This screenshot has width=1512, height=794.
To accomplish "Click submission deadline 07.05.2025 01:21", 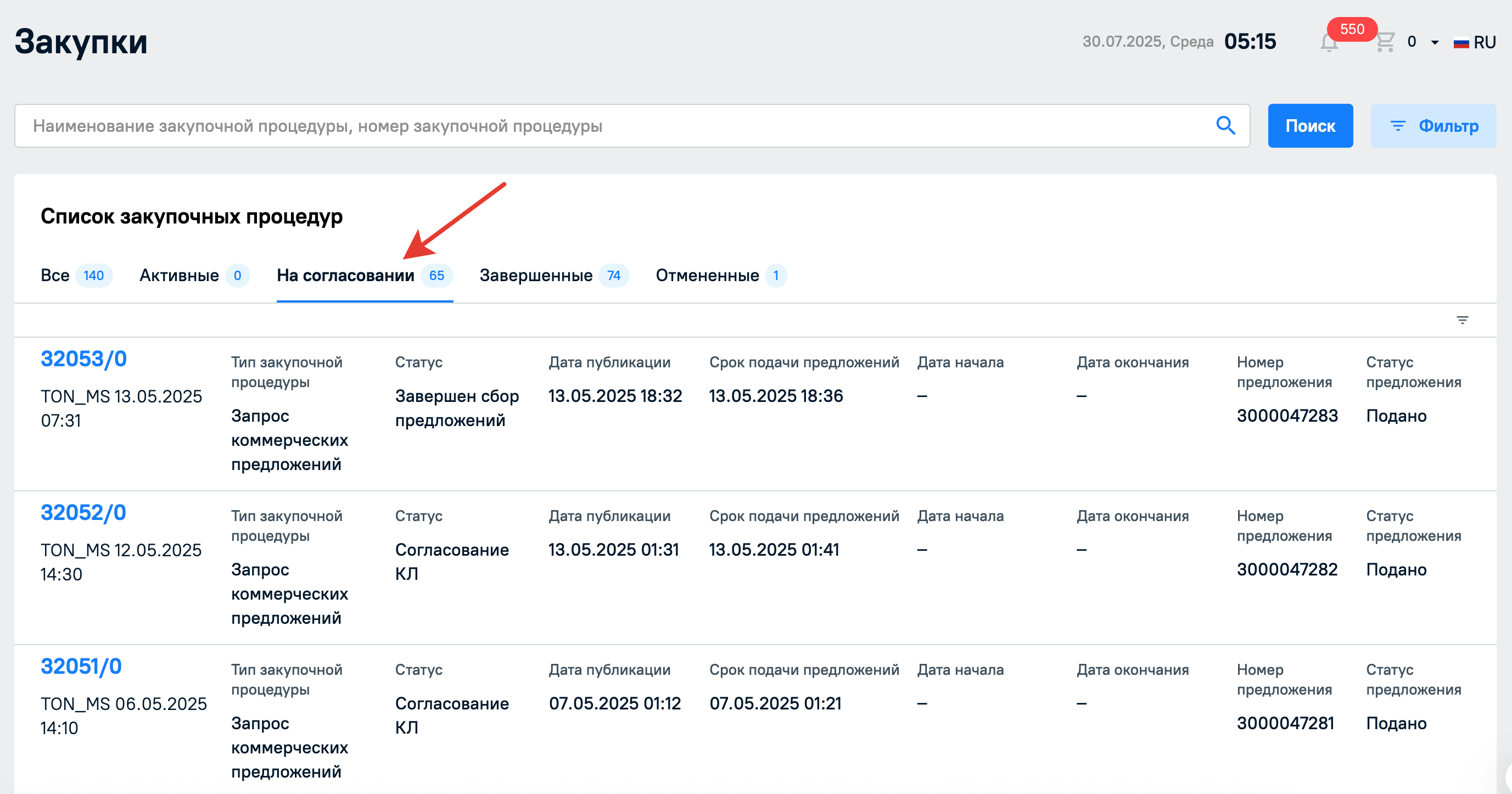I will point(775,703).
